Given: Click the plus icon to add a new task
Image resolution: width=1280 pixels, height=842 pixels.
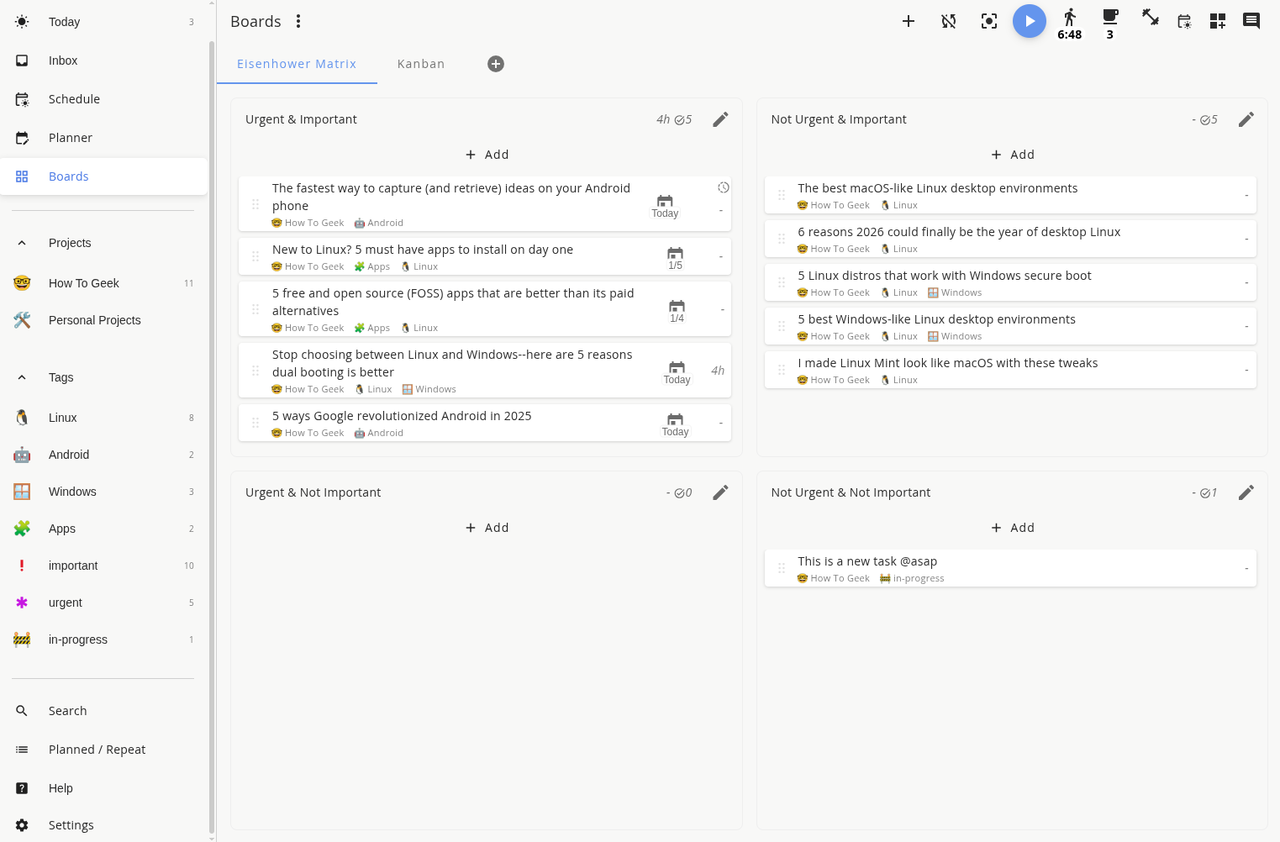Looking at the screenshot, I should click(908, 20).
